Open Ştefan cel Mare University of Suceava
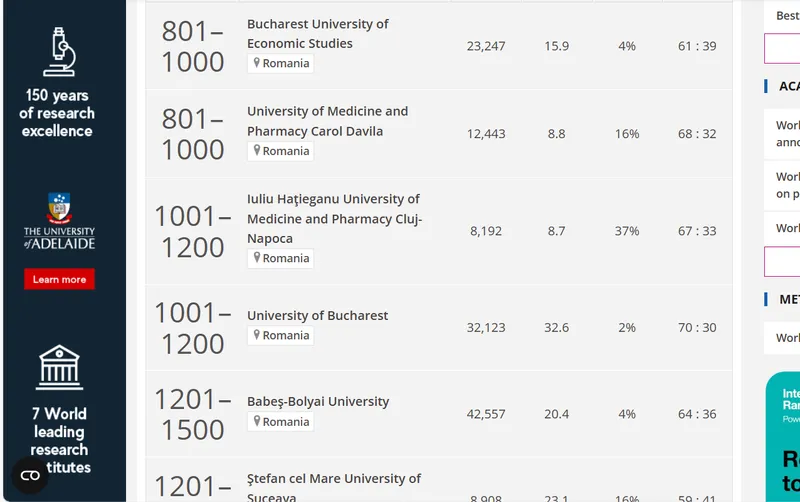This screenshot has height=502, width=800. [x=334, y=487]
